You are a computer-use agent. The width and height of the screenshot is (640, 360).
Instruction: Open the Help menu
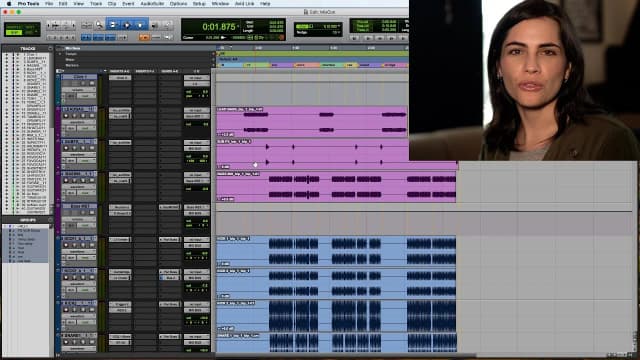coord(265,4)
